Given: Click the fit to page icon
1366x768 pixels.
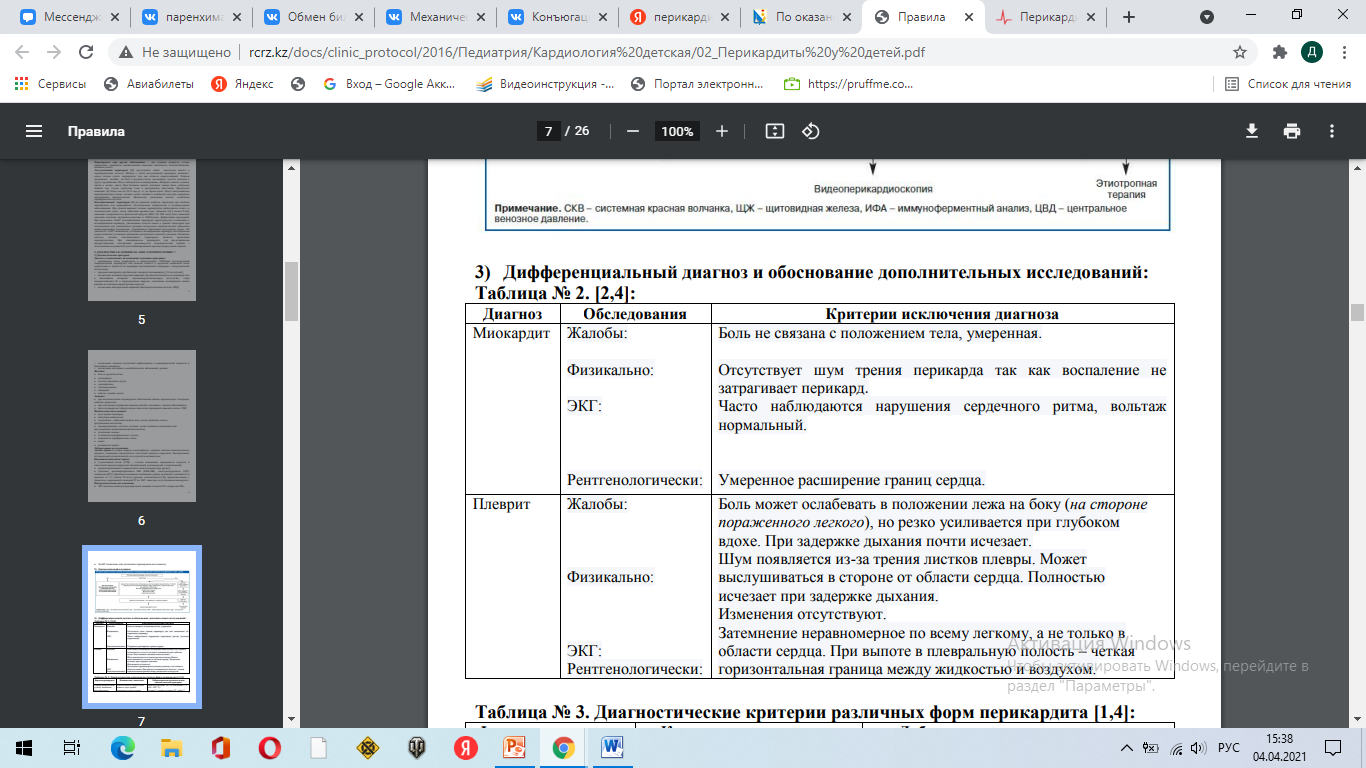Looking at the screenshot, I should click(x=774, y=131).
